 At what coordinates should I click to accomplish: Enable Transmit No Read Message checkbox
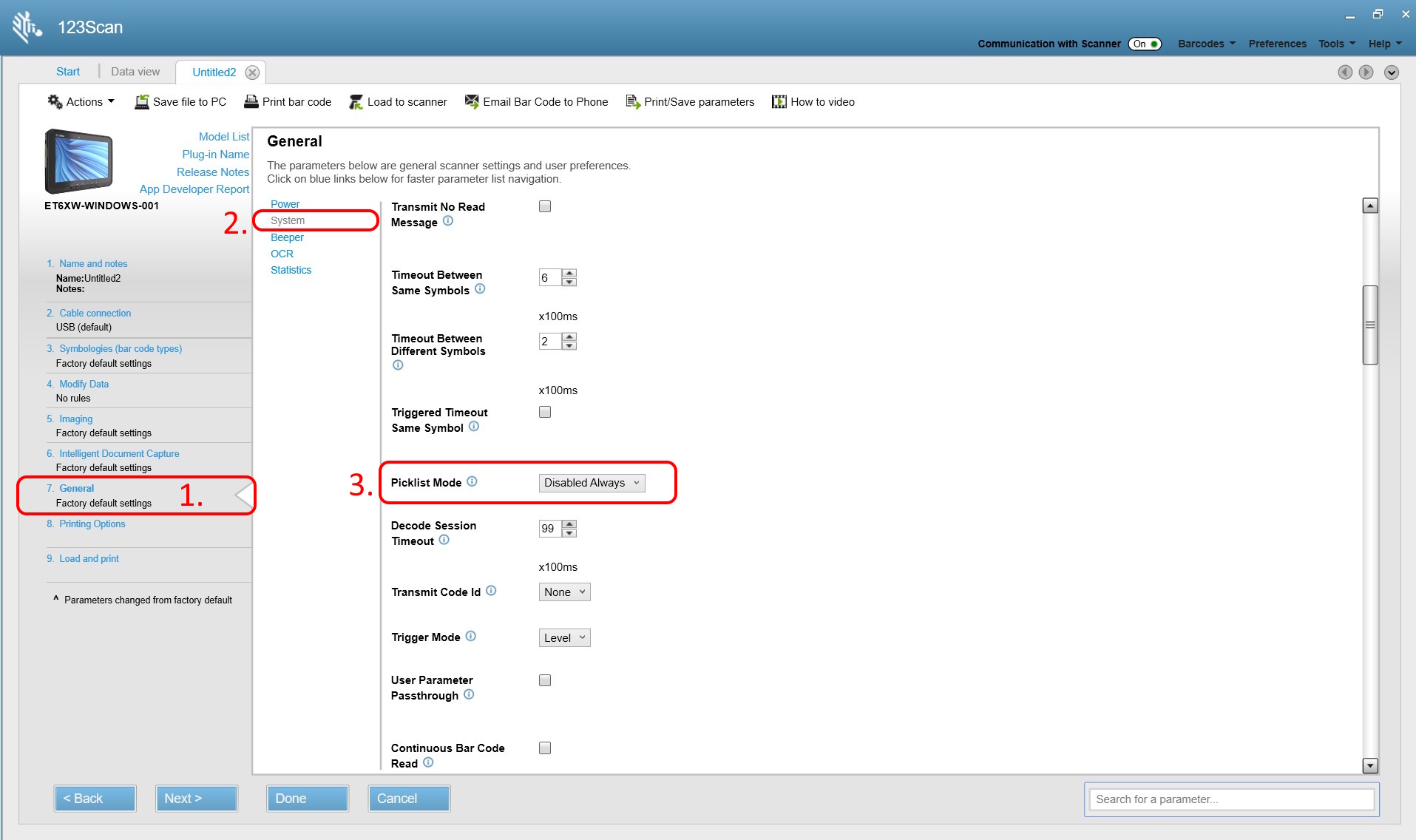pos(545,206)
